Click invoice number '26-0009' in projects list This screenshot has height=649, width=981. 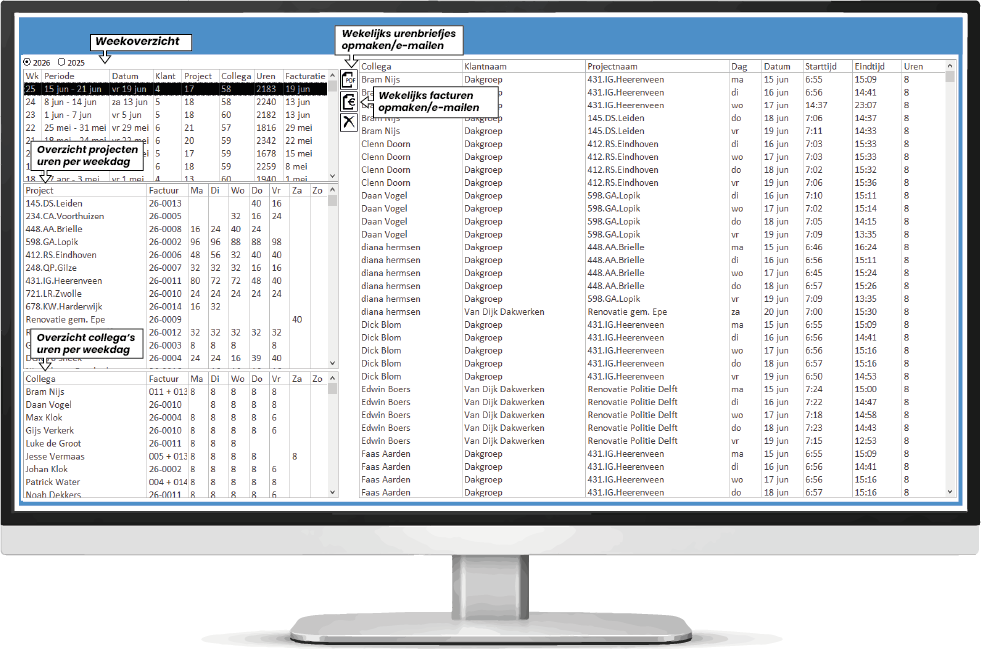tap(165, 319)
